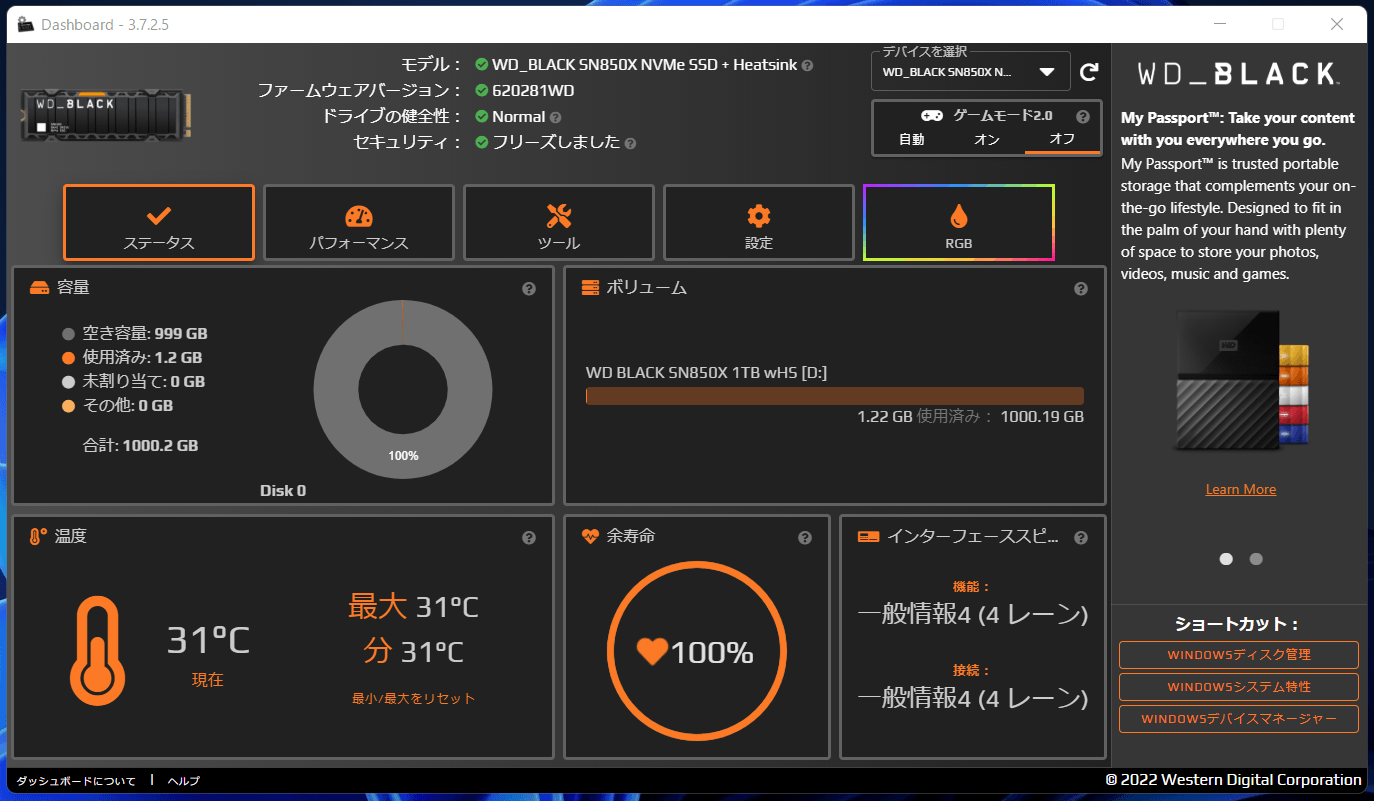Open WINDOWSシステム特性 shortcut

click(1239, 687)
